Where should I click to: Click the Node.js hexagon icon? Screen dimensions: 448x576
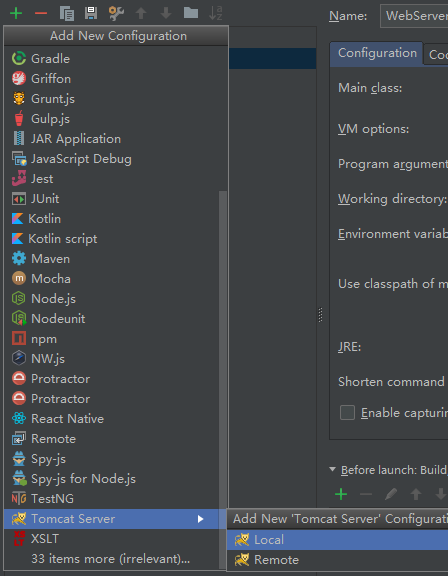tap(19, 299)
